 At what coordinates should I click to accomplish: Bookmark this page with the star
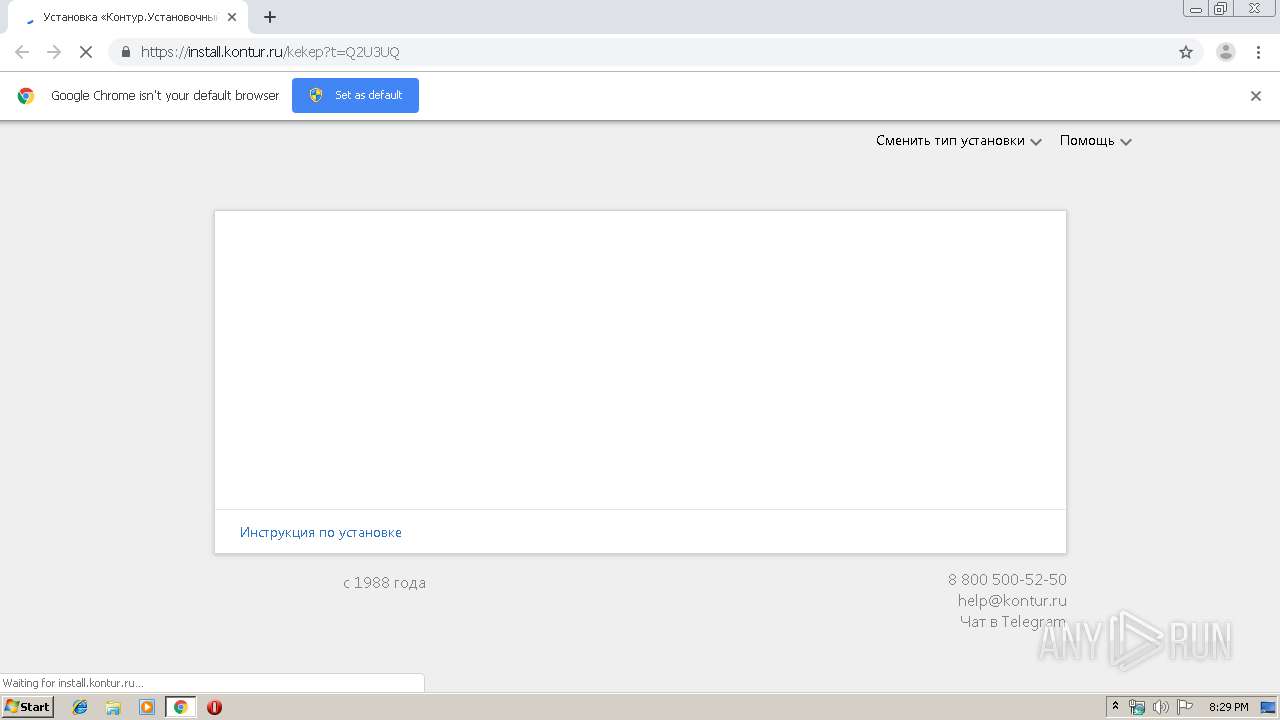tap(1186, 52)
